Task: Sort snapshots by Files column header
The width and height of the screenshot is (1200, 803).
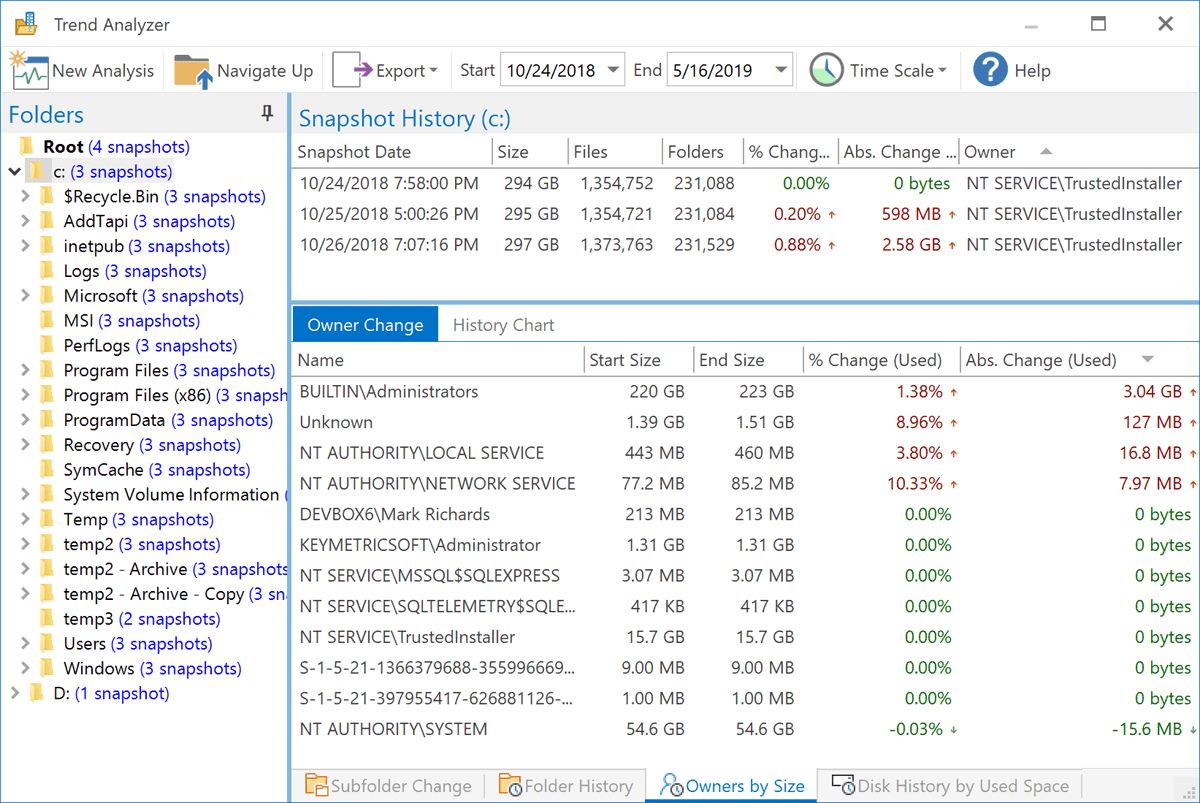Action: click(x=615, y=152)
